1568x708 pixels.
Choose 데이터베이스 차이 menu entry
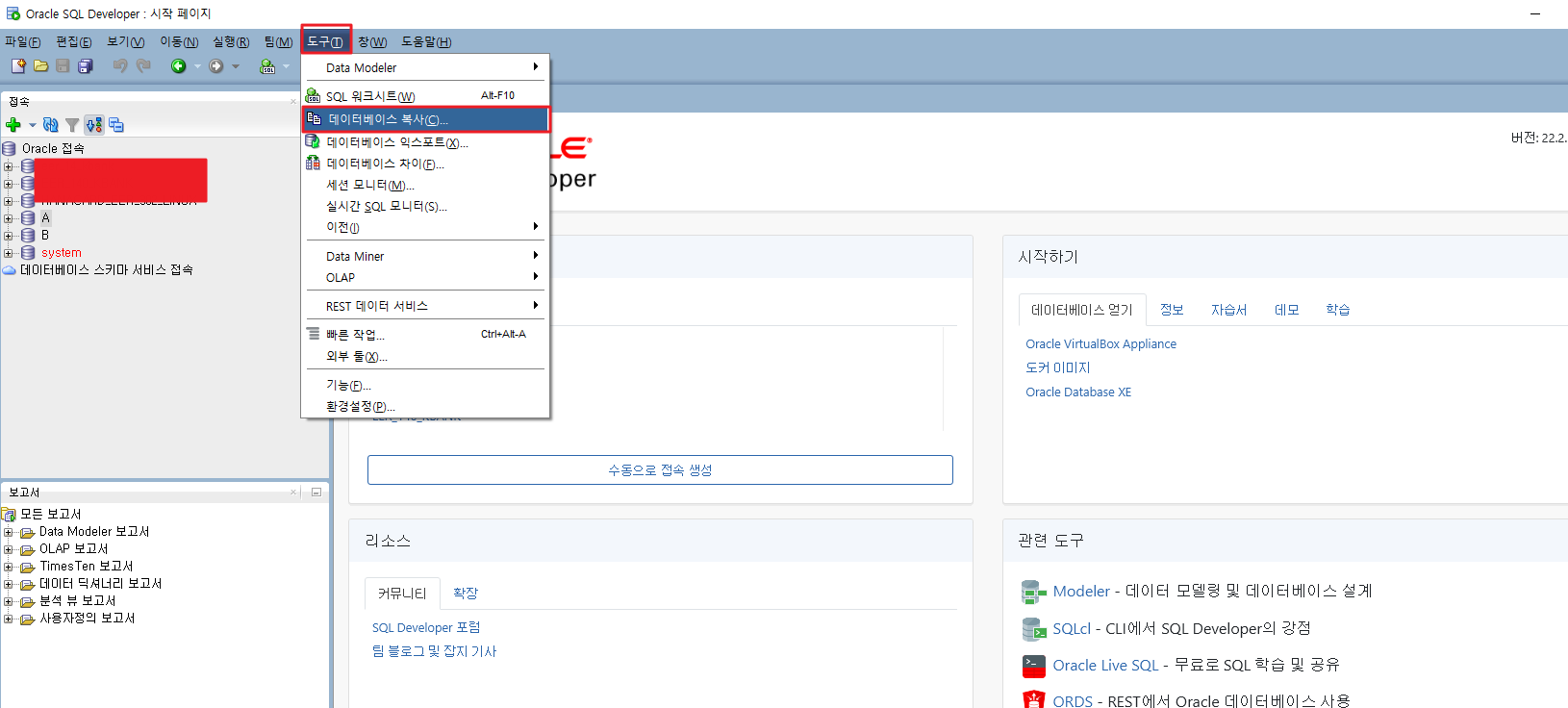point(425,164)
